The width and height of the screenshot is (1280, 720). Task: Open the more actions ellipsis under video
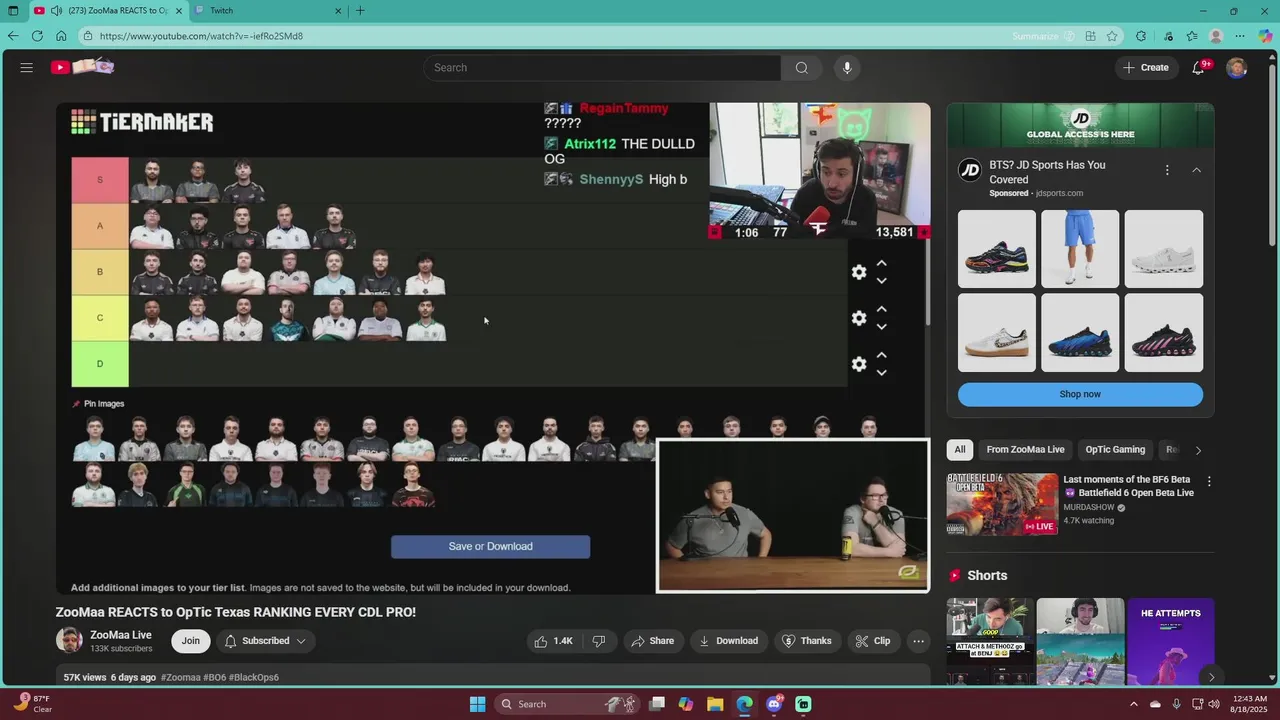point(918,641)
